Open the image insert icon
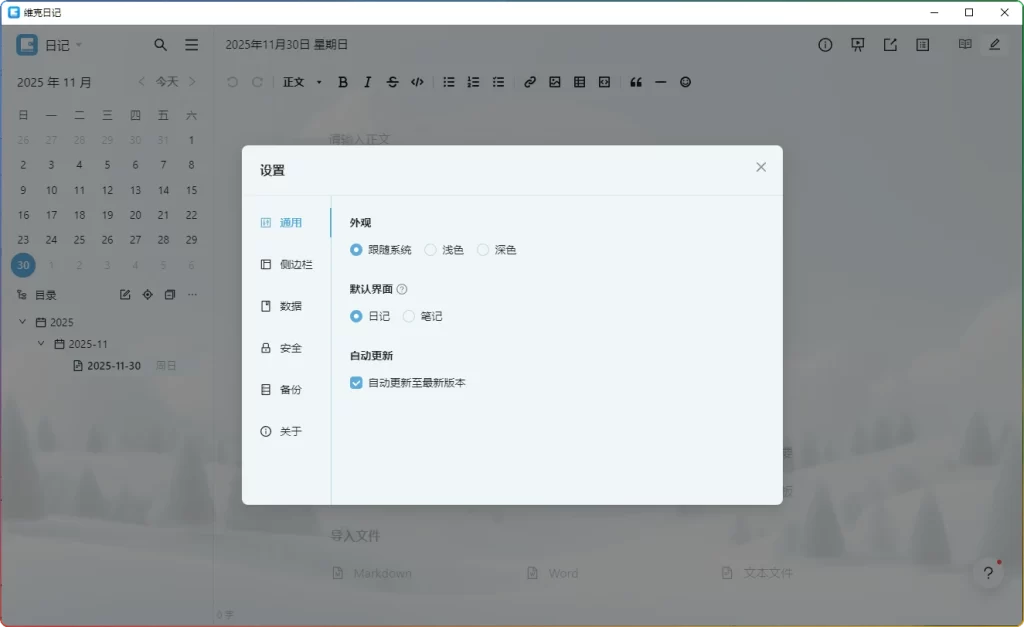 [x=554, y=82]
